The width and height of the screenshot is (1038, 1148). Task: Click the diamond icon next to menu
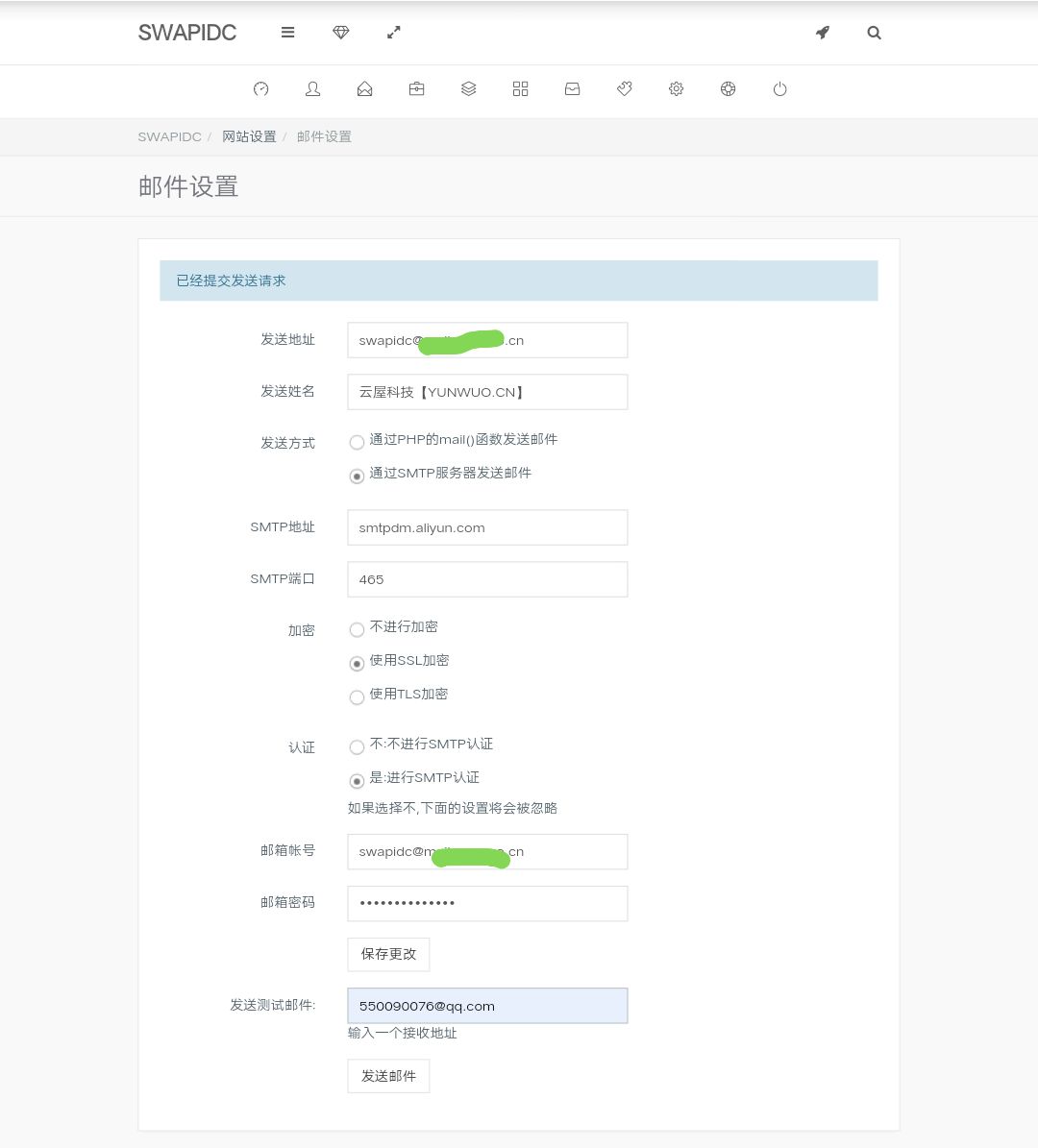tap(340, 32)
